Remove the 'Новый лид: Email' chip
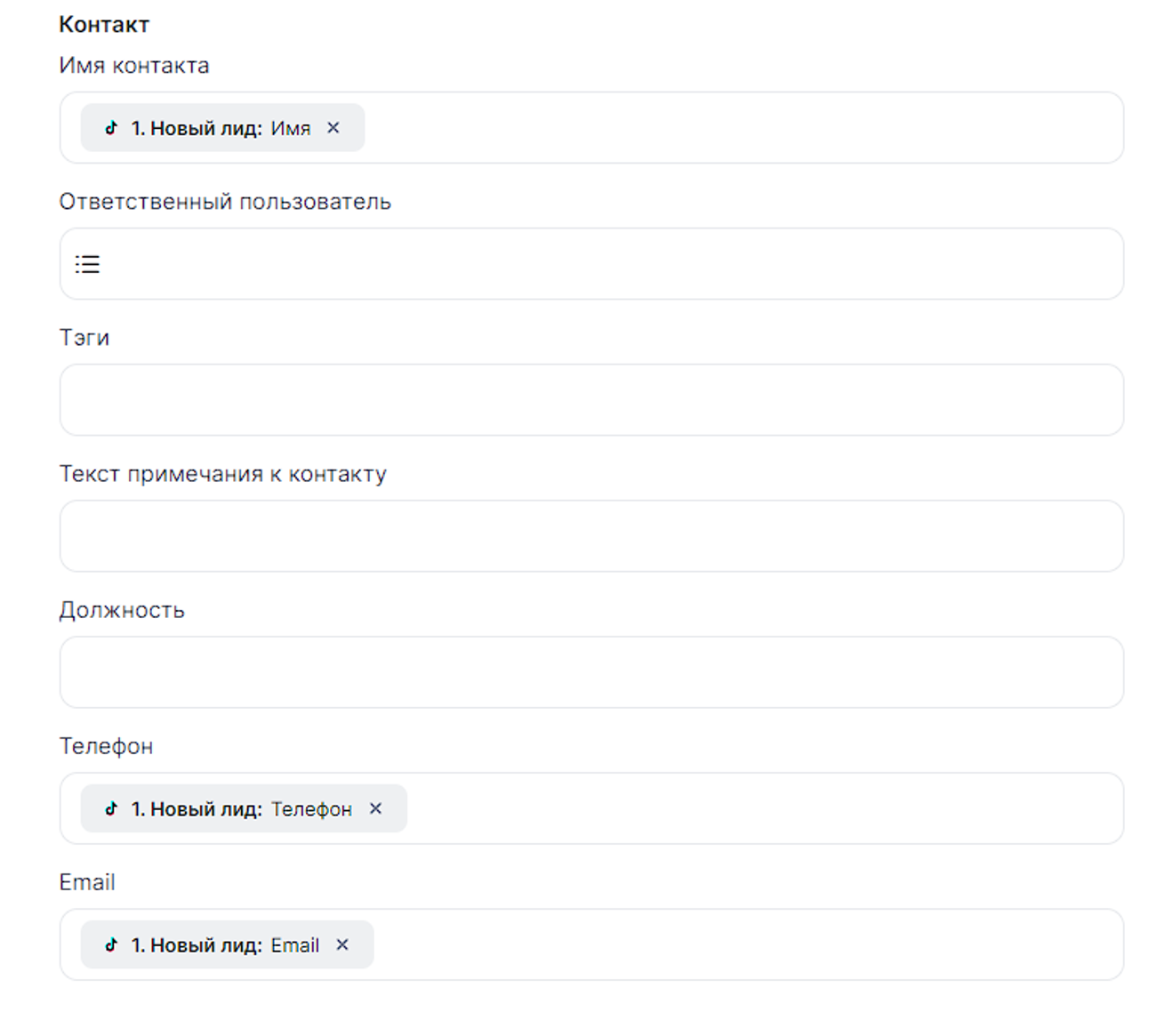This screenshot has height=1036, width=1165. [x=342, y=945]
